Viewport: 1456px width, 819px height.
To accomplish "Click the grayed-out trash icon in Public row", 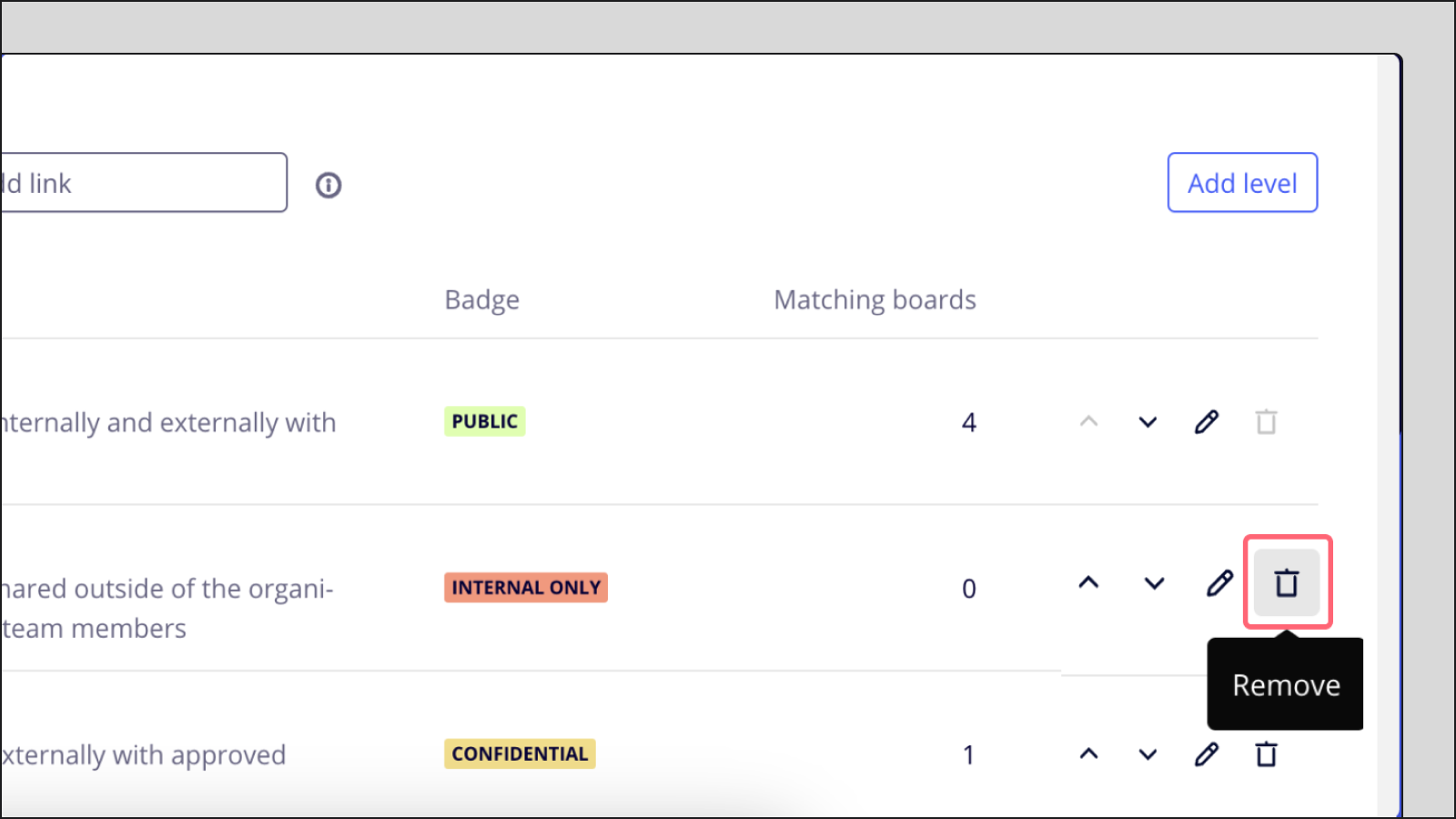I will point(1266,421).
